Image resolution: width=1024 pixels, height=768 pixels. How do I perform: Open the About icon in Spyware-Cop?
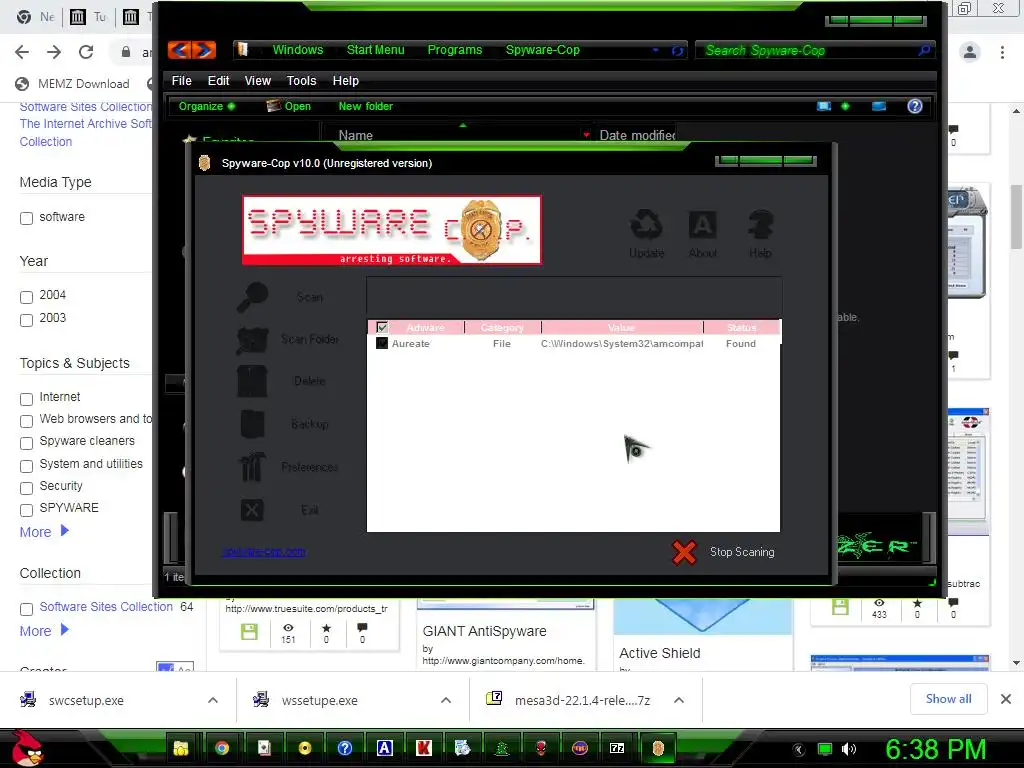tap(703, 225)
